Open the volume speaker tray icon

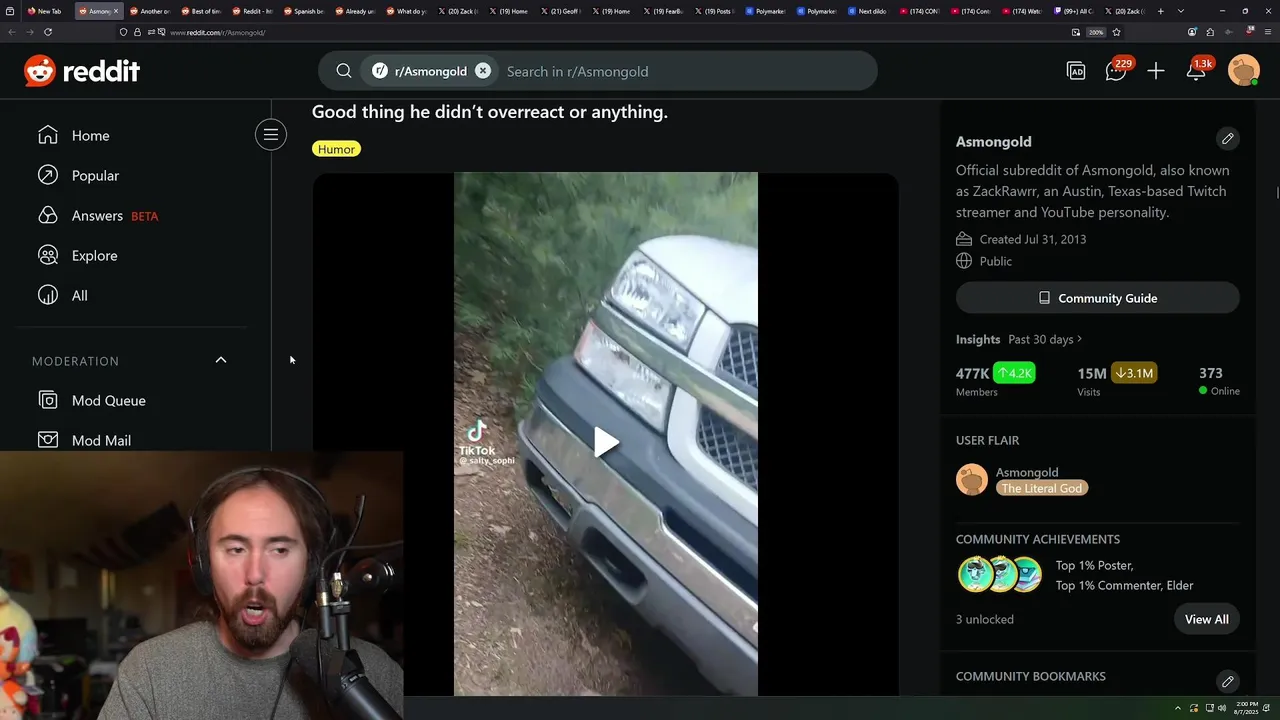click(1221, 708)
